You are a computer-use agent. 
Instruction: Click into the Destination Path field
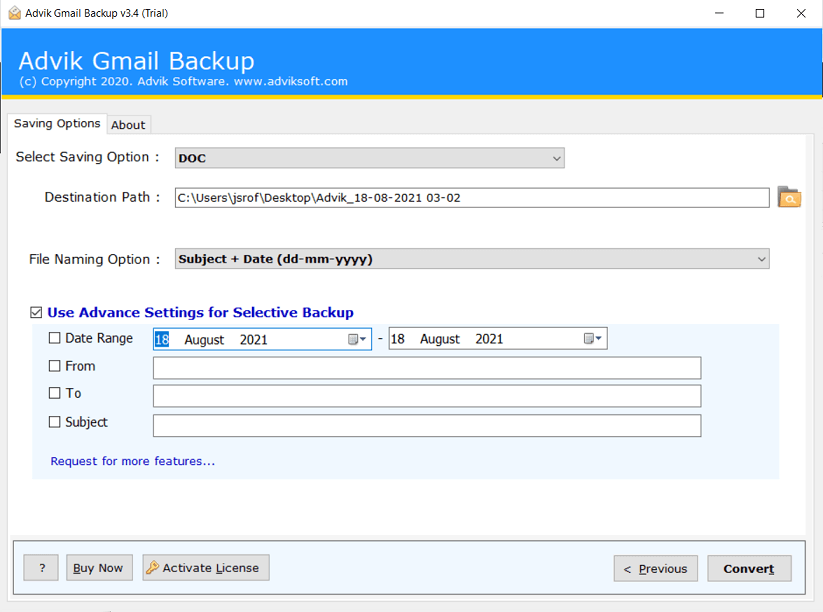click(472, 198)
